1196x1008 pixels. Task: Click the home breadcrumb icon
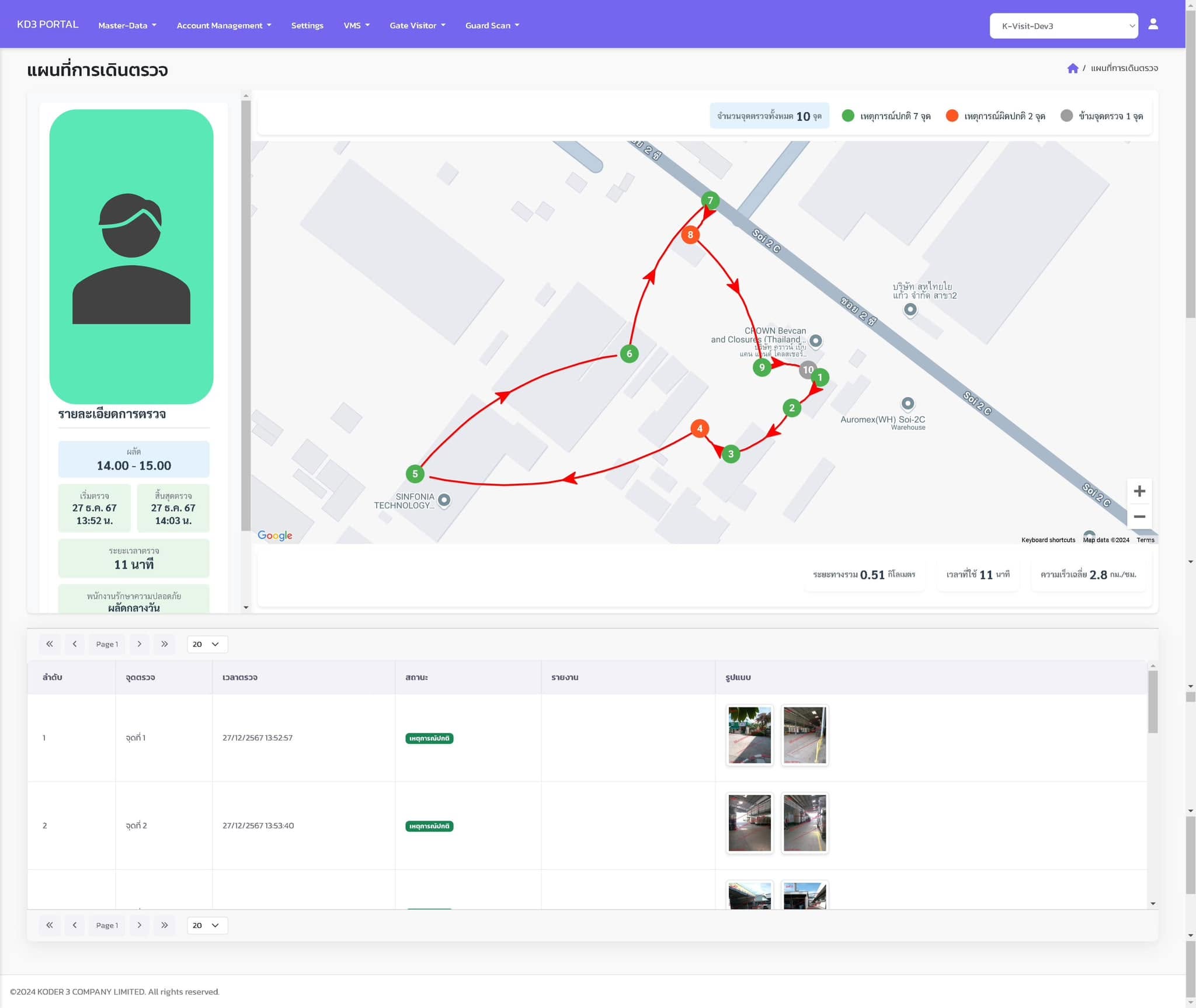point(1072,68)
